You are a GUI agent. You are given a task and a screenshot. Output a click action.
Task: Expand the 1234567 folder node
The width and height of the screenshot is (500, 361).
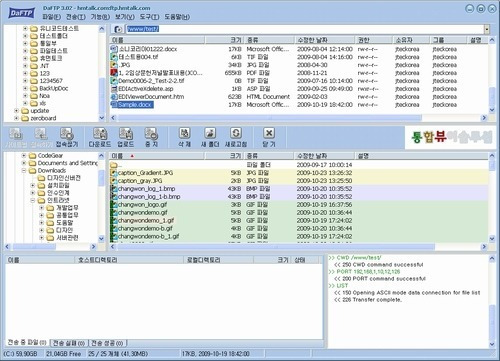(x=25, y=81)
